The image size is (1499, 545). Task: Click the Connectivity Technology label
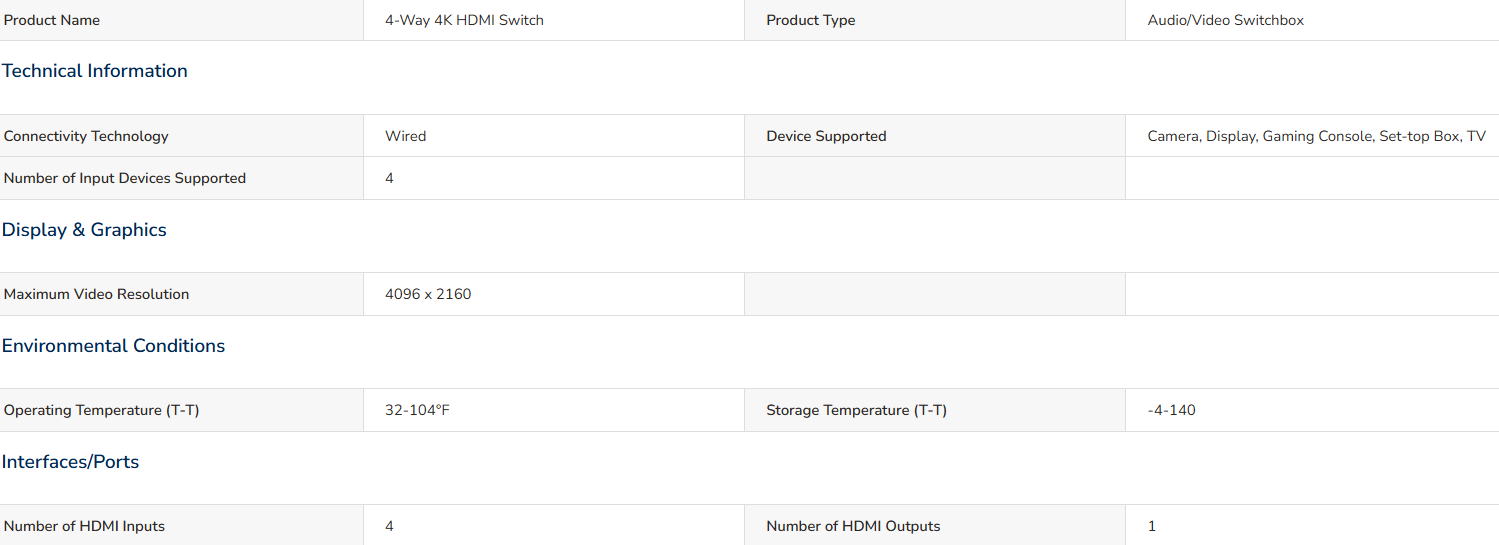point(86,136)
